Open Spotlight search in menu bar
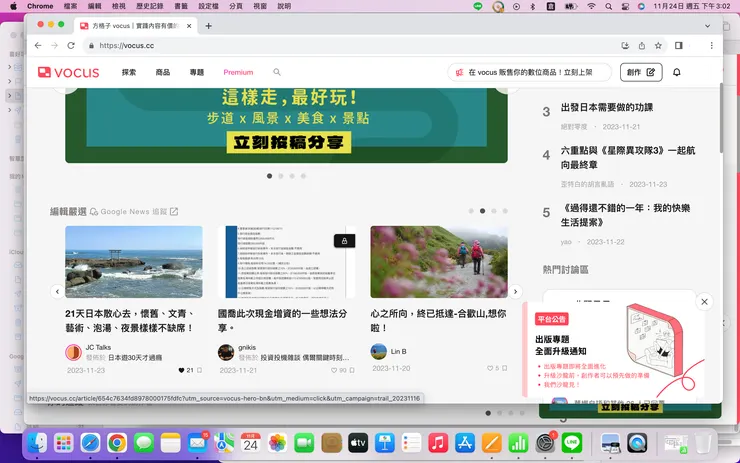740x463 pixels. [x=609, y=6]
